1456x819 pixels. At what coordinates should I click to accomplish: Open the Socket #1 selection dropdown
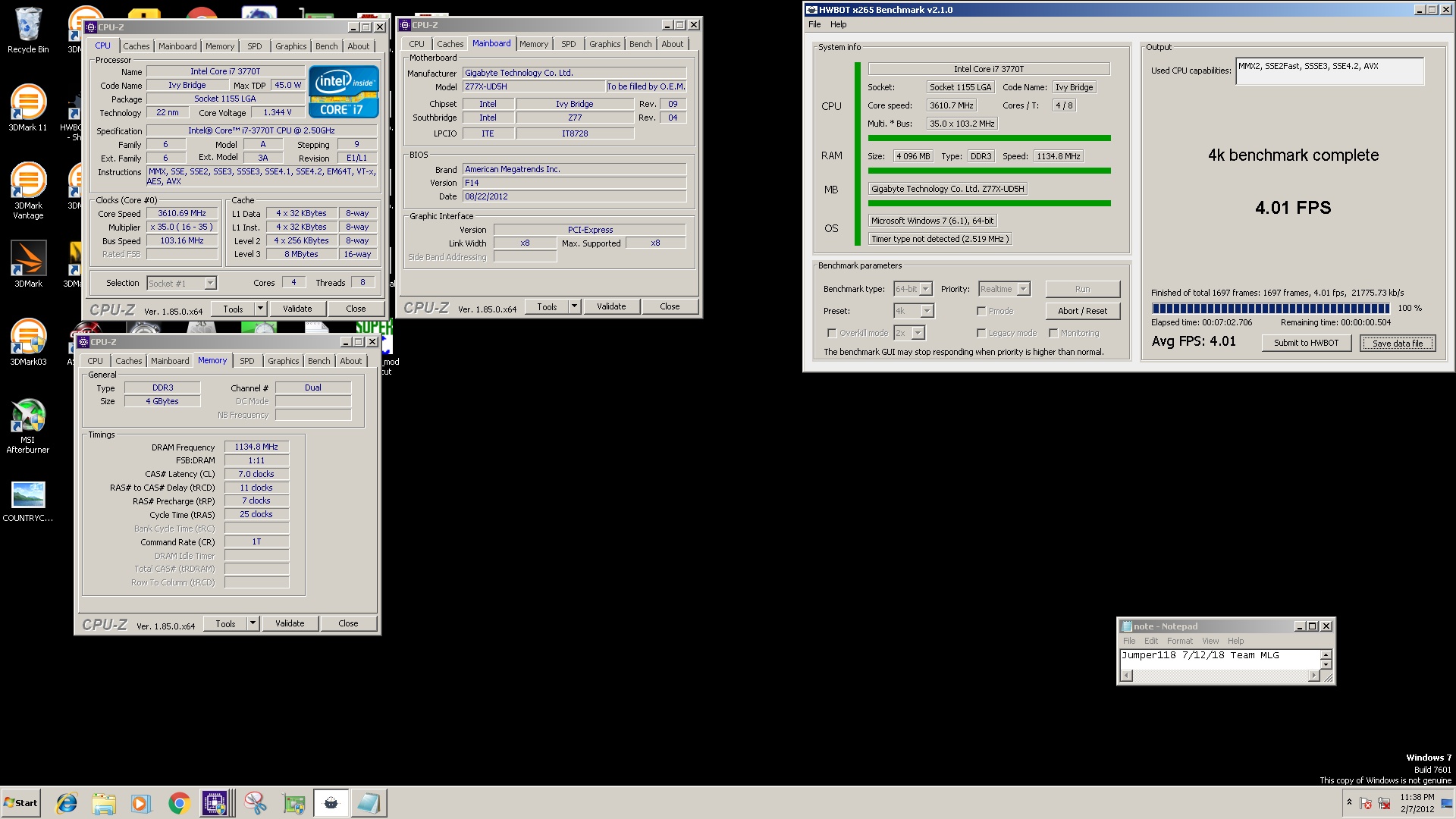[181, 284]
